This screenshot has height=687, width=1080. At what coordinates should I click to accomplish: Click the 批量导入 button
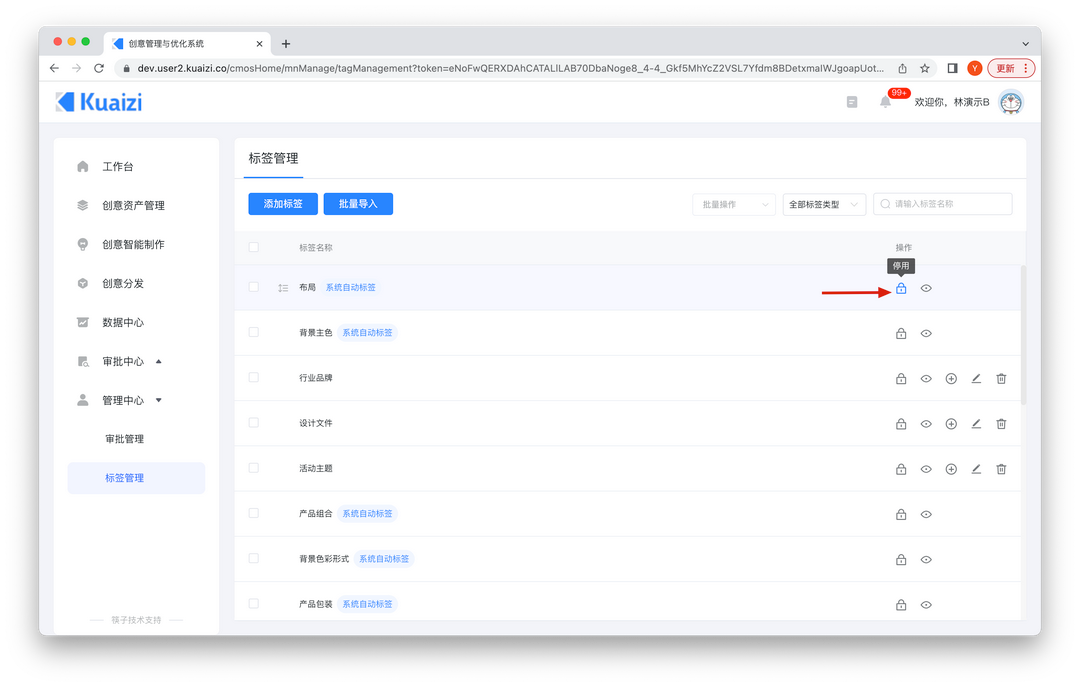(358, 204)
